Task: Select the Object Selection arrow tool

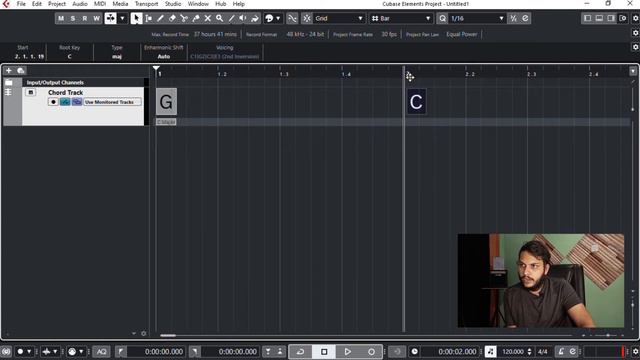Action: click(136, 18)
